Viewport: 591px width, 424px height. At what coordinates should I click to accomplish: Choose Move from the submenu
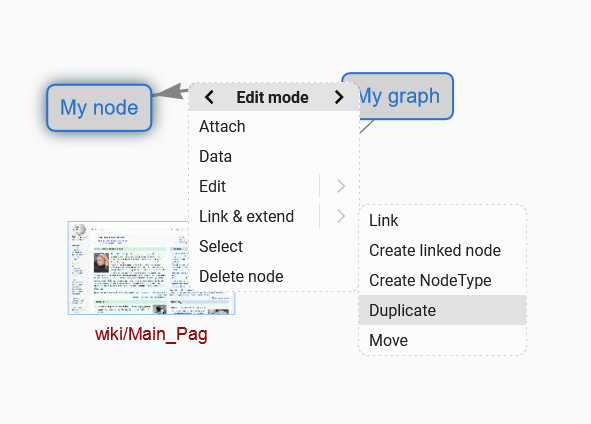point(442,340)
